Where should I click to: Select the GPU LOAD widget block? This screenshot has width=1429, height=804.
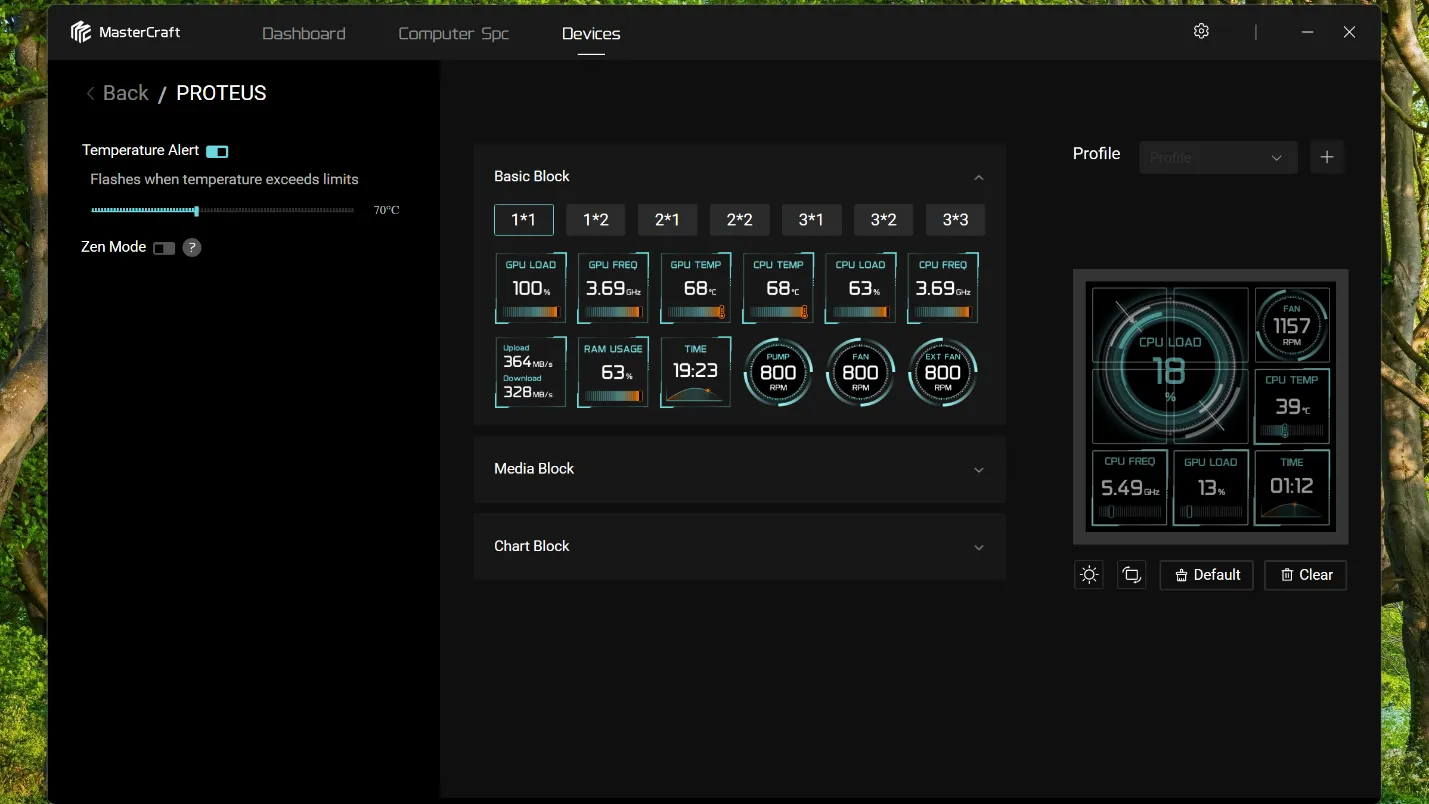(531, 288)
